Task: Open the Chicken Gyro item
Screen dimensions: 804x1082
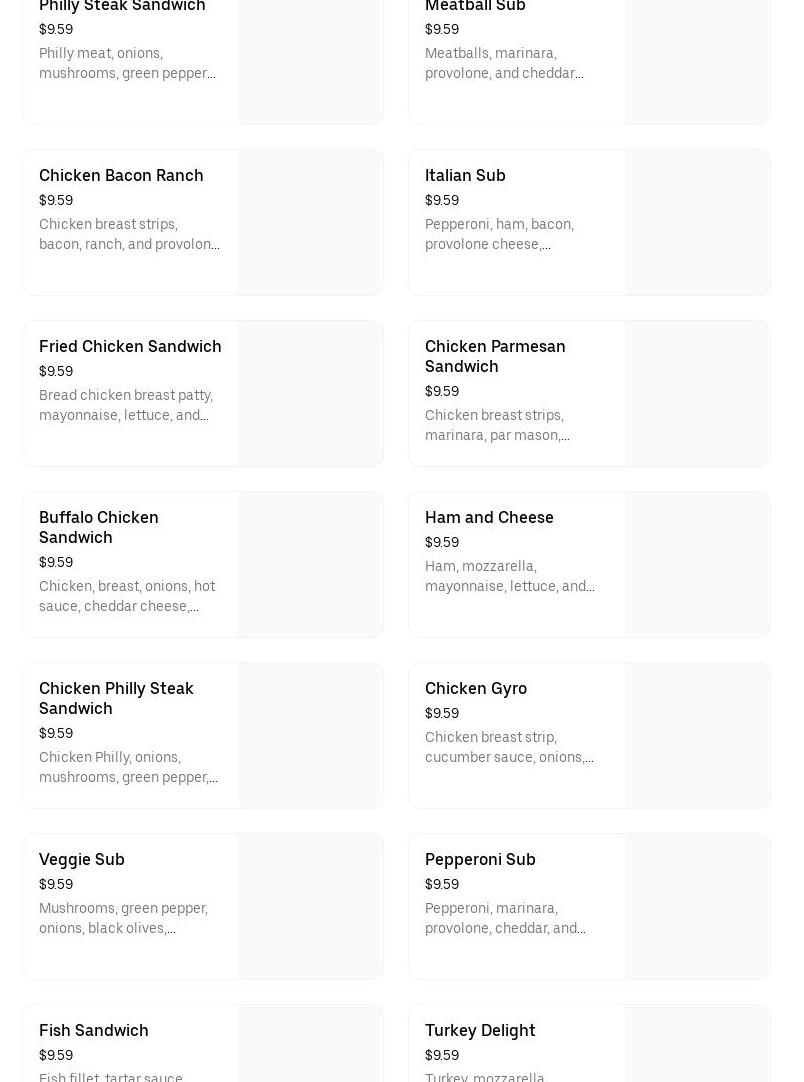Action: 589,736
